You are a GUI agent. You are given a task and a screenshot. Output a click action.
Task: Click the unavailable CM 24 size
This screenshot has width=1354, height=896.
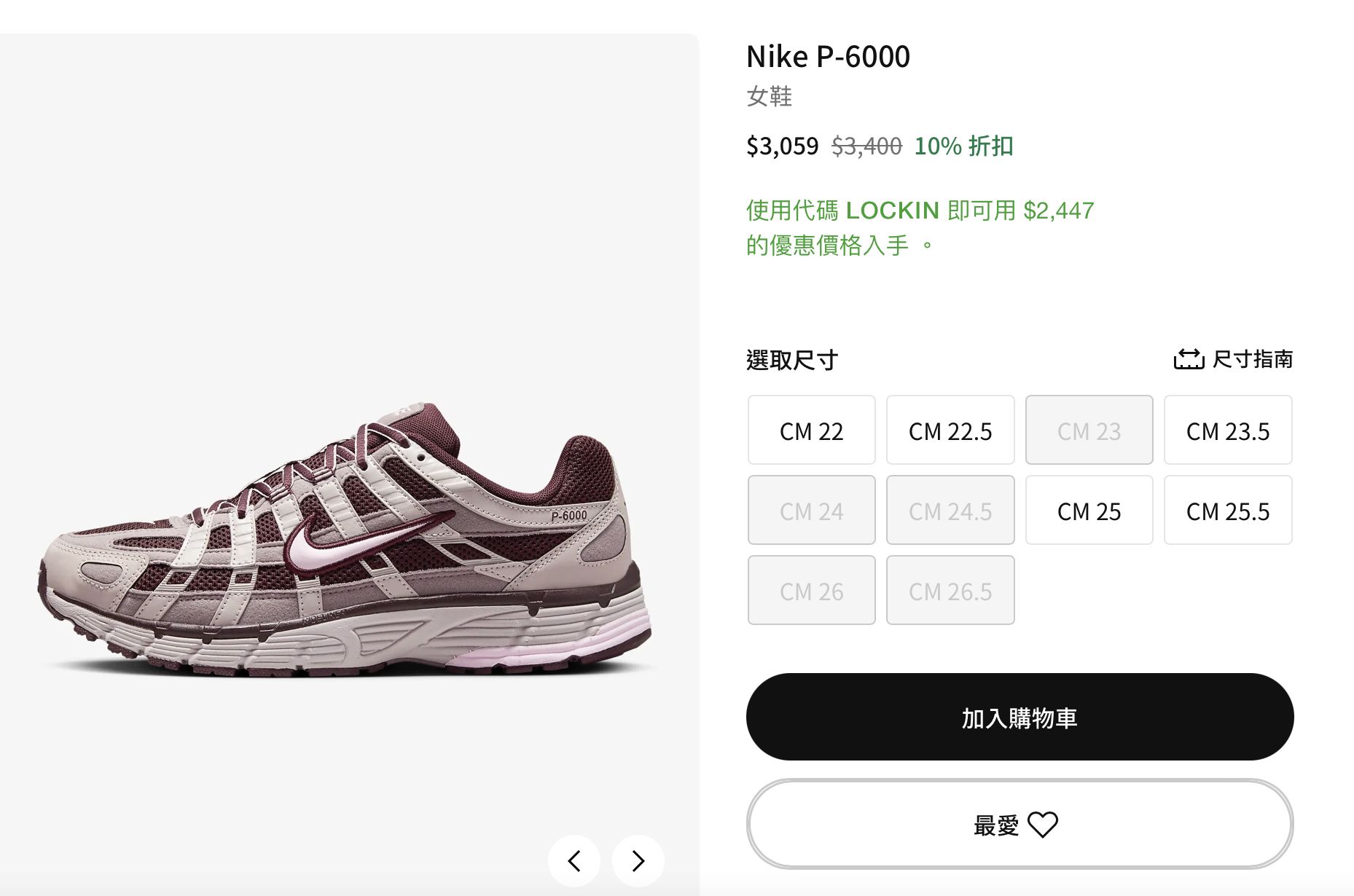(x=810, y=511)
